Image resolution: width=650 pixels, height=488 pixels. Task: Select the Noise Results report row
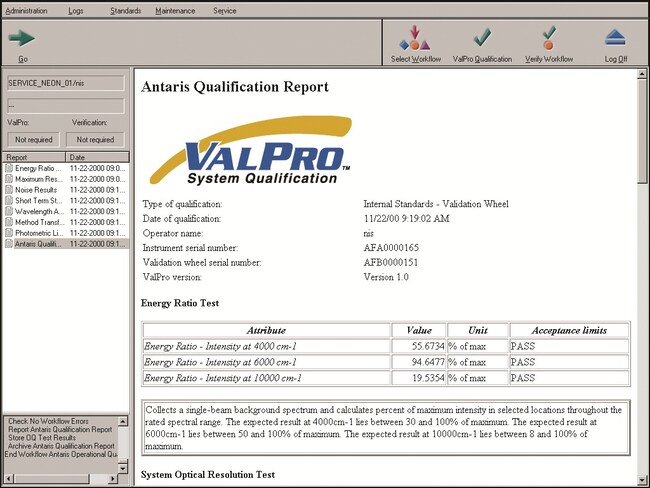tap(66, 189)
